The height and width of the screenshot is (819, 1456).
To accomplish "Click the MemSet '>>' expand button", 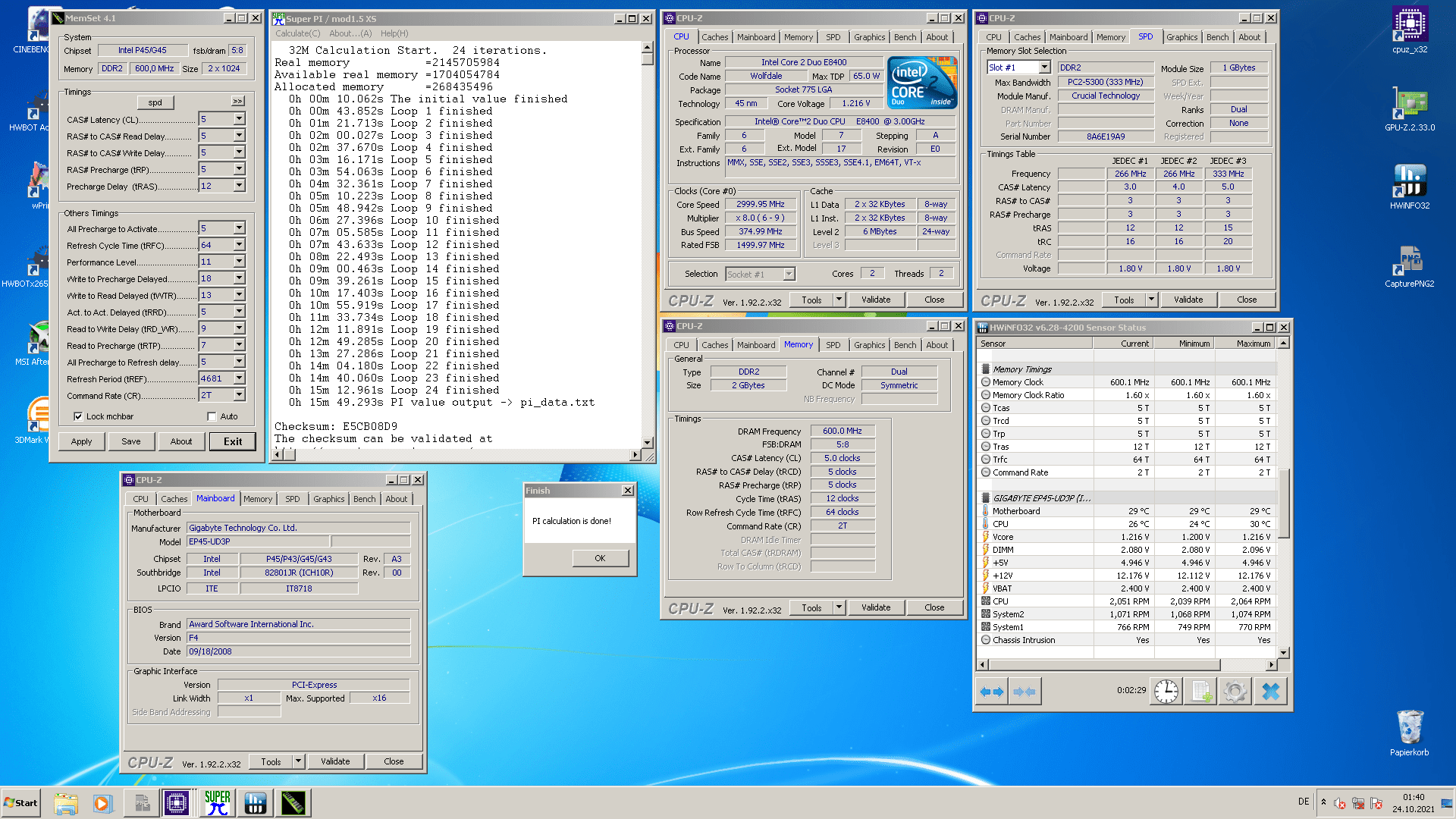I will (237, 101).
